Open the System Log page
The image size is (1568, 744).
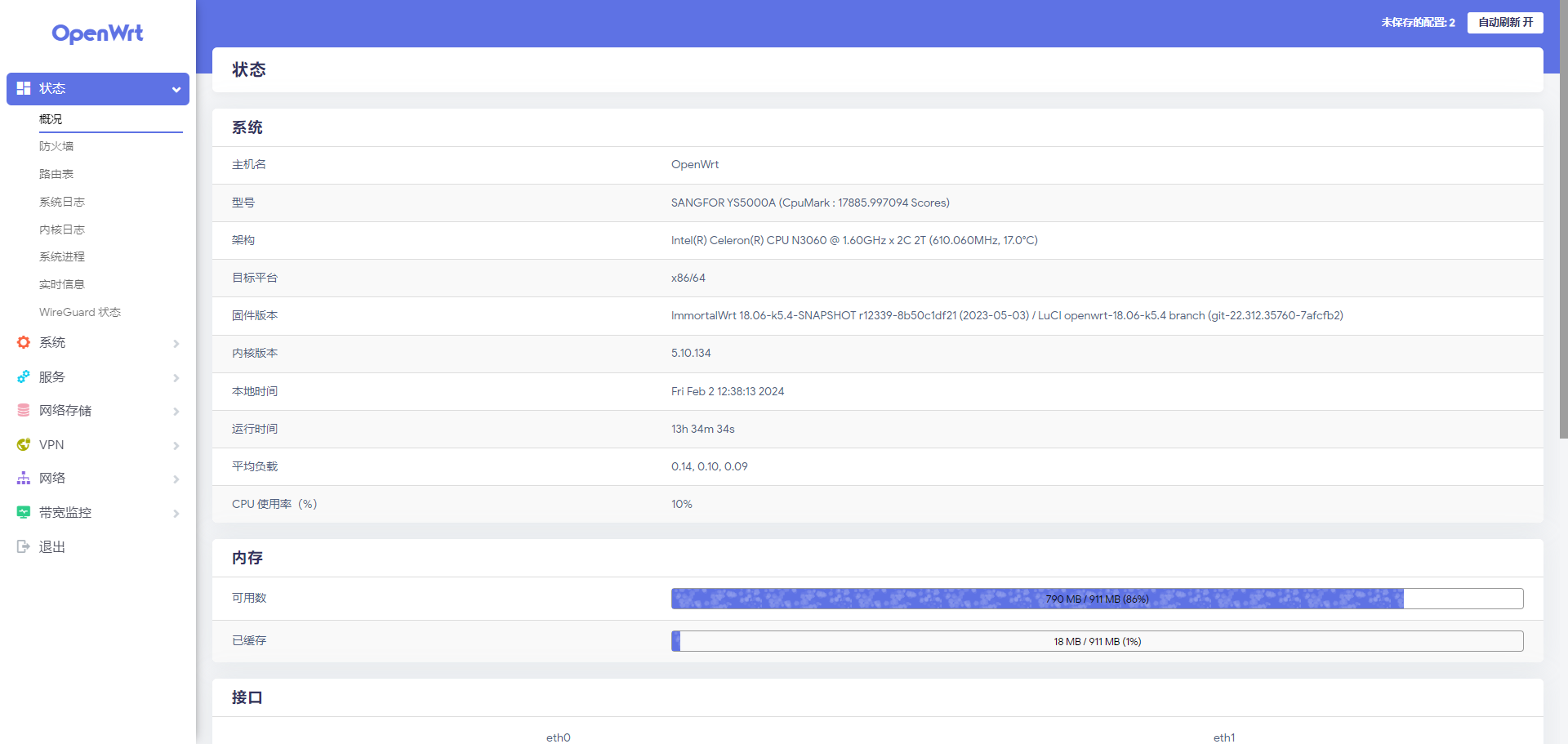pos(62,202)
